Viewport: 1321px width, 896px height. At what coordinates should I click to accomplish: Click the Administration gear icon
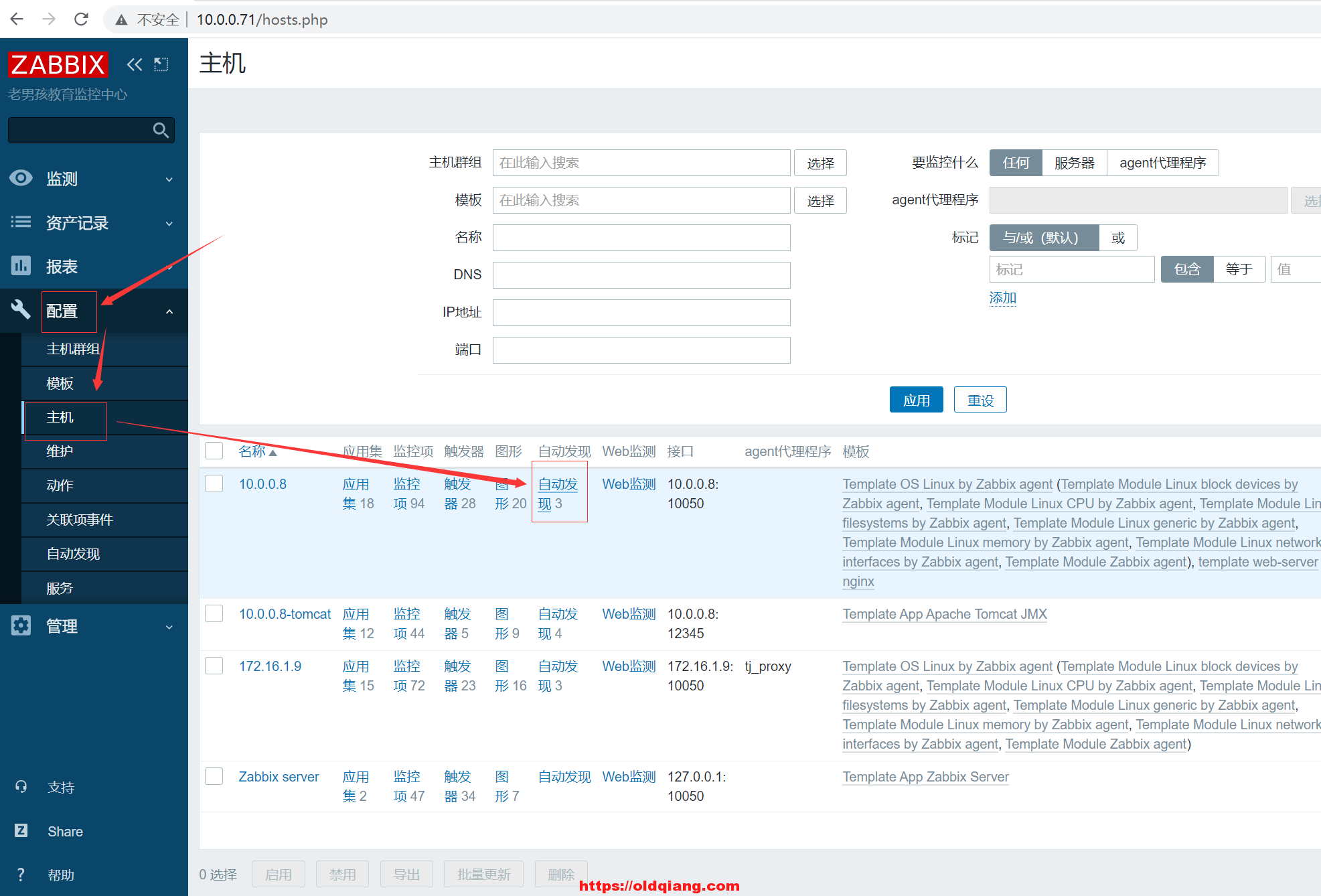click(21, 625)
